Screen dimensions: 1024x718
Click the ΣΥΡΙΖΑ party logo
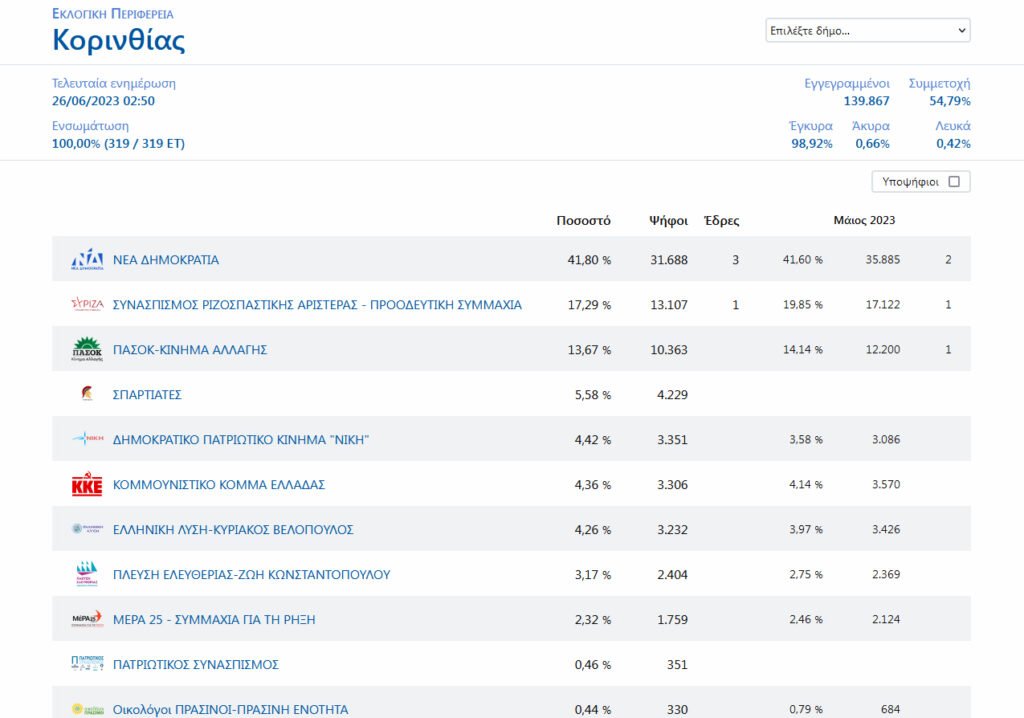(x=88, y=304)
